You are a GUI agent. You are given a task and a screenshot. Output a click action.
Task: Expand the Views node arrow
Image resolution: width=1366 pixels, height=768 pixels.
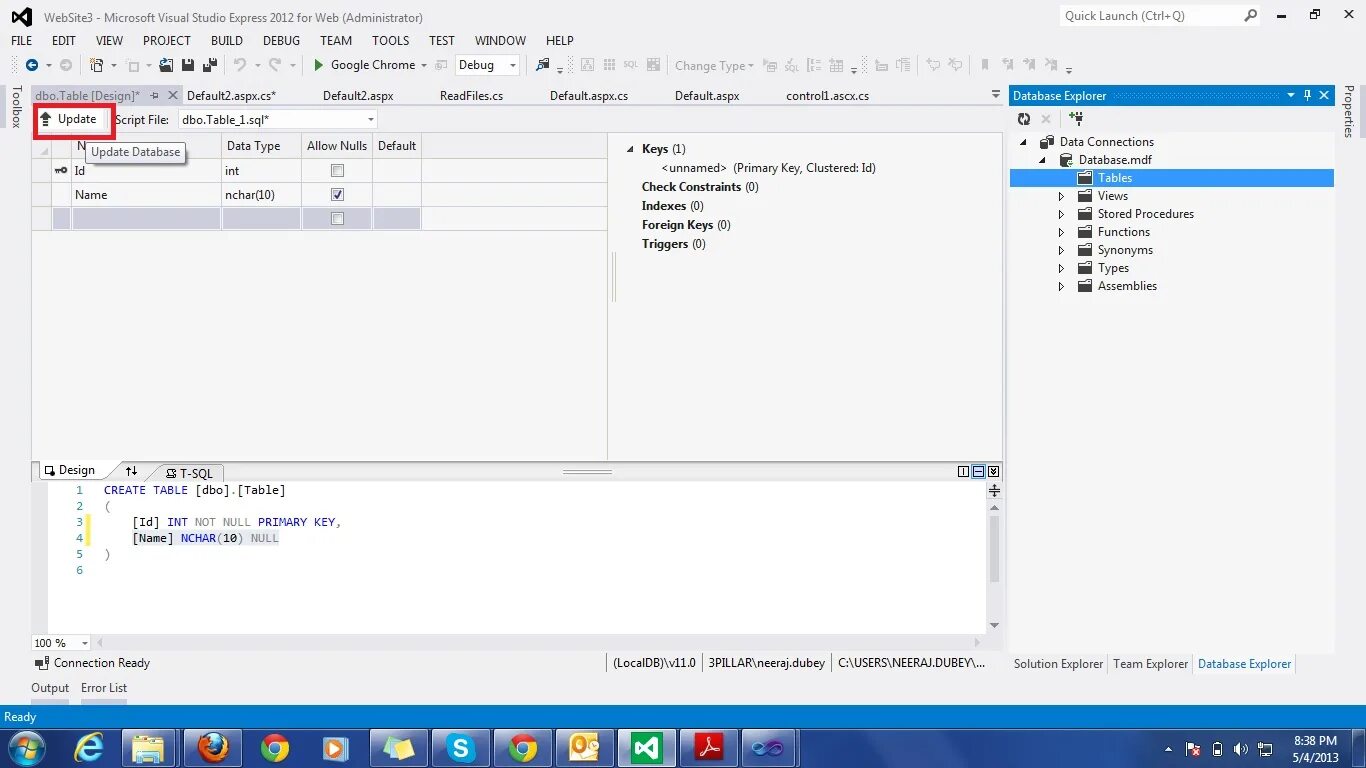[x=1061, y=196]
